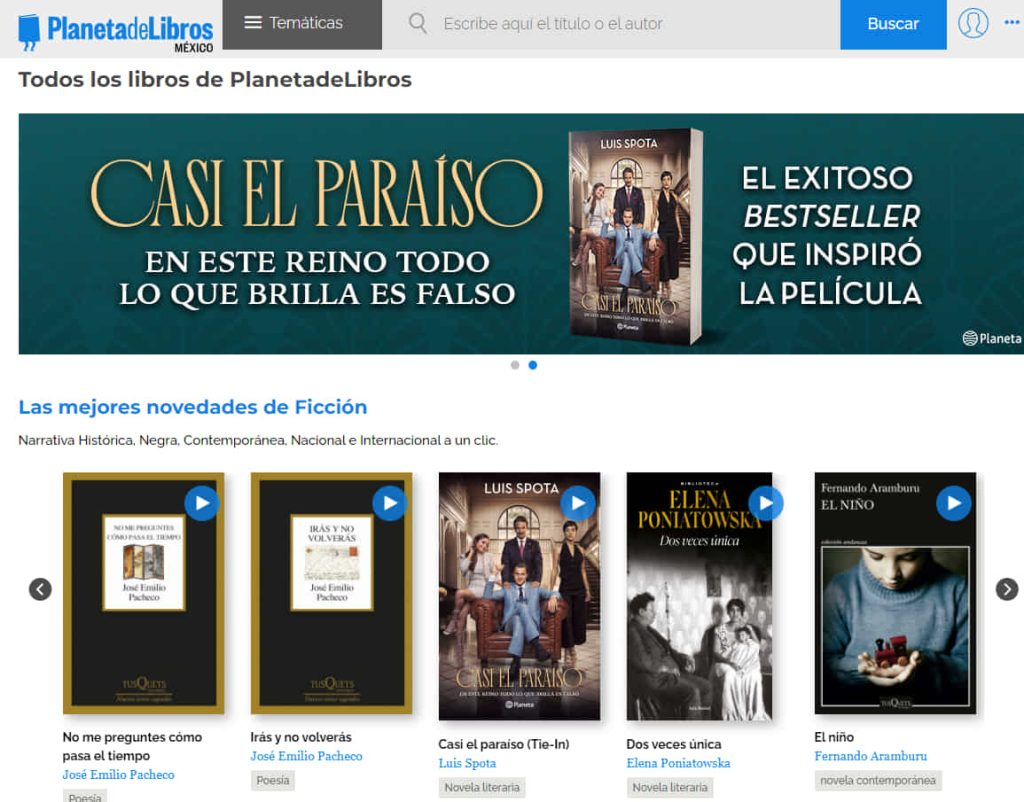Advance book carousel with next arrow
This screenshot has height=802, width=1024.
[x=1007, y=589]
